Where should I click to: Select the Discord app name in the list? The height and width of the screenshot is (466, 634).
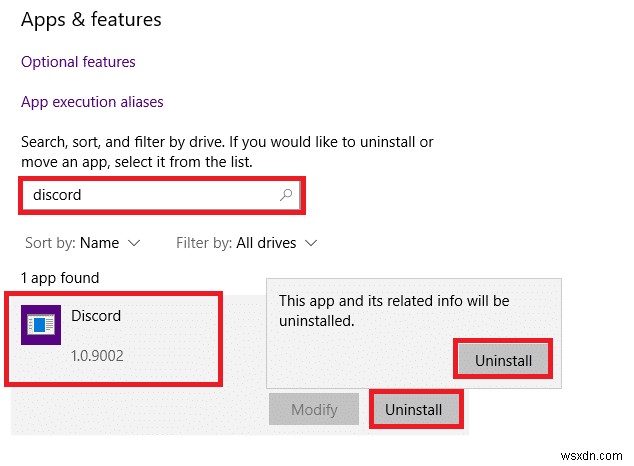(x=96, y=316)
